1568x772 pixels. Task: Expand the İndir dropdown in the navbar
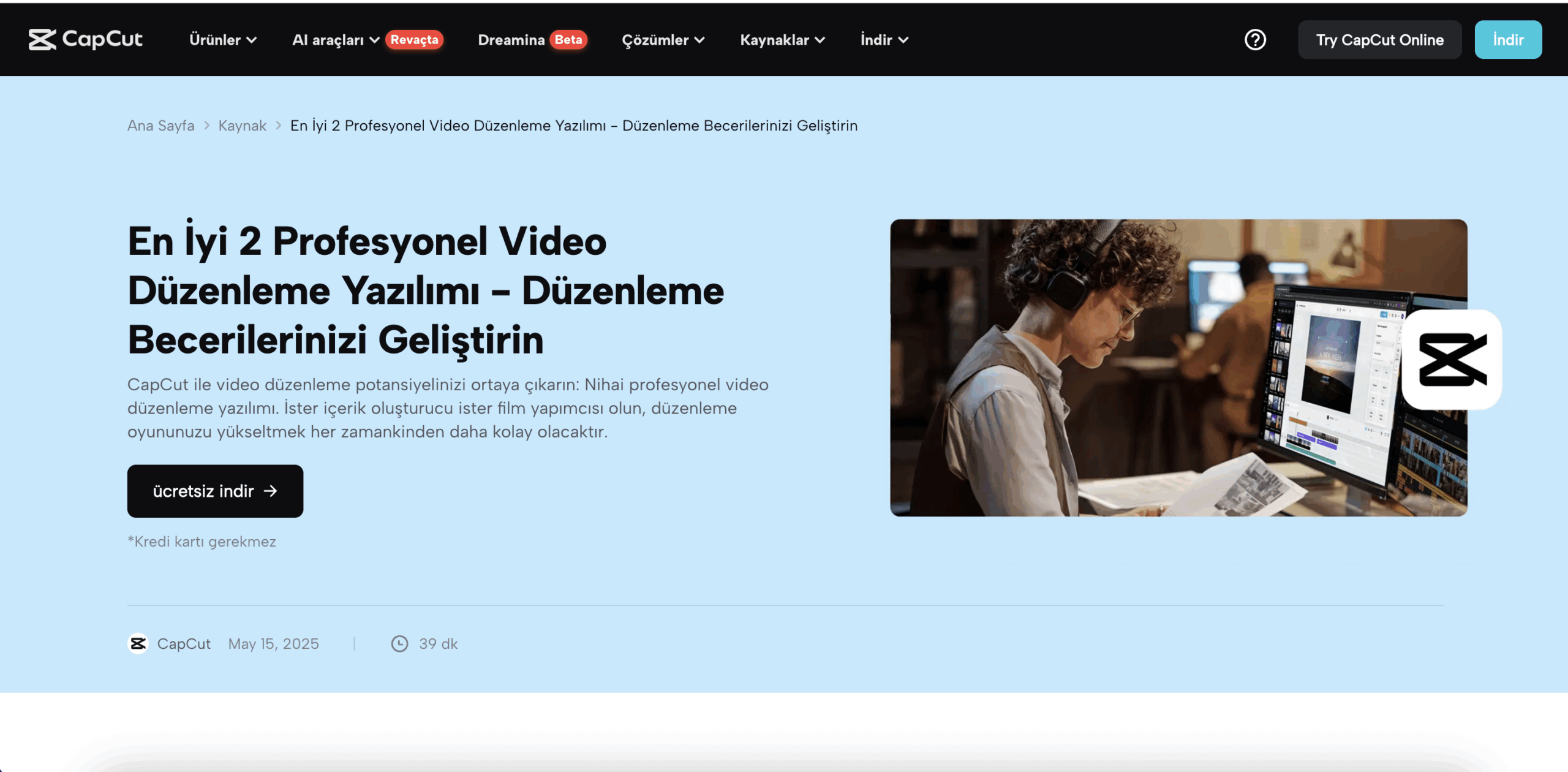point(884,40)
